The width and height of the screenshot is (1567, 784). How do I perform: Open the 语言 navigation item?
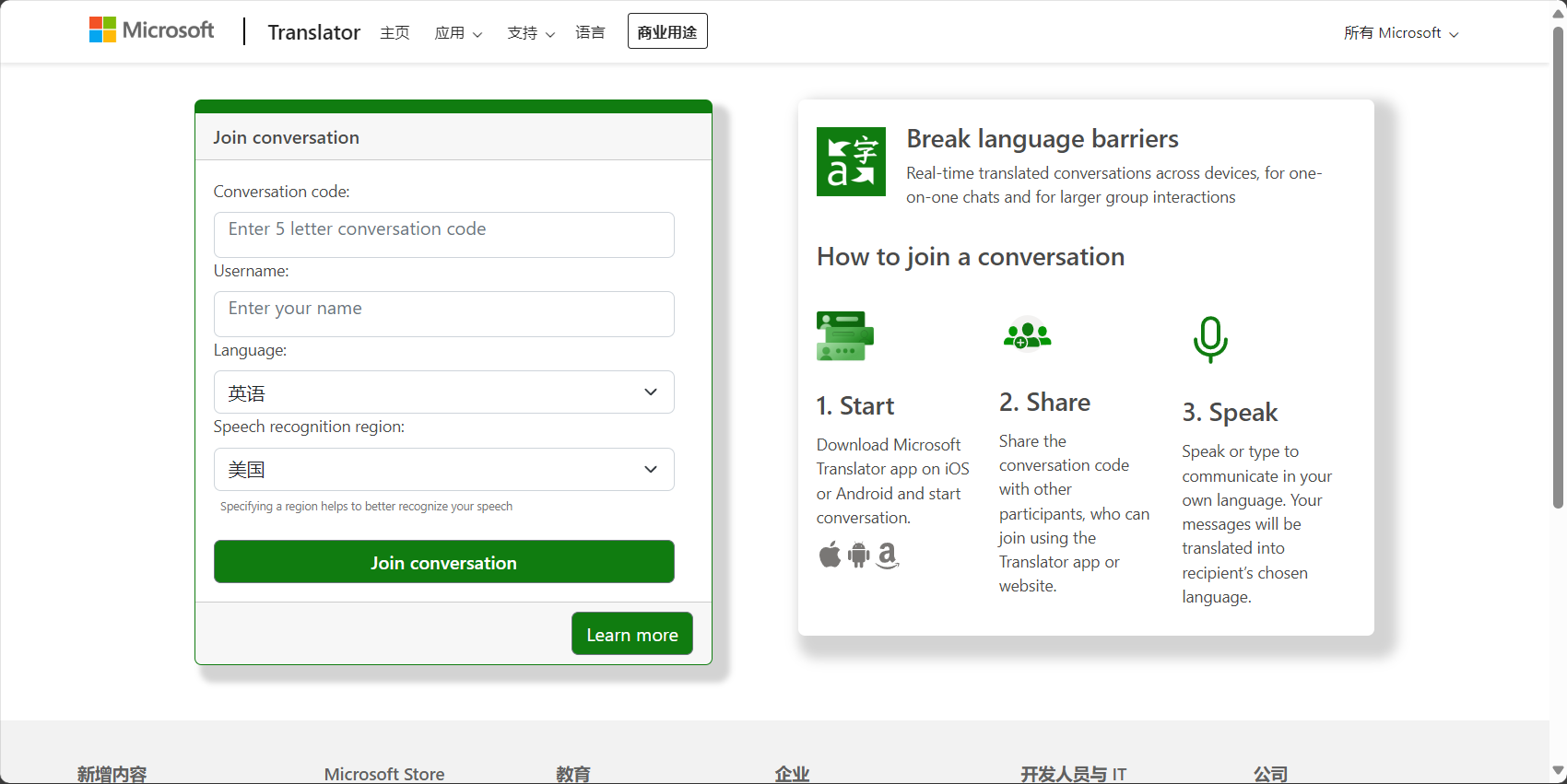590,32
